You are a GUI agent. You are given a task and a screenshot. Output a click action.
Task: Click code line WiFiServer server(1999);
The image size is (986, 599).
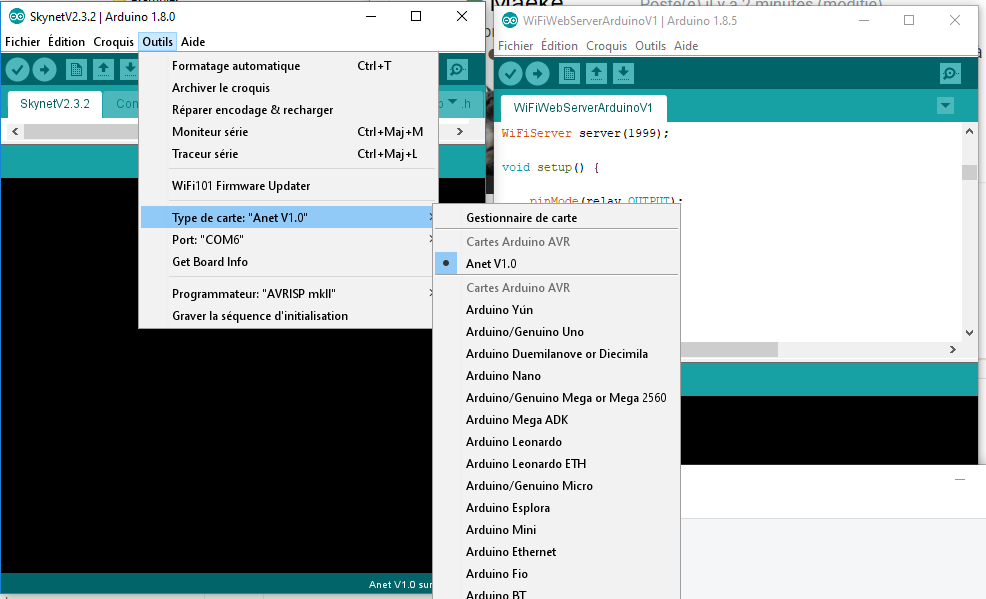(585, 133)
